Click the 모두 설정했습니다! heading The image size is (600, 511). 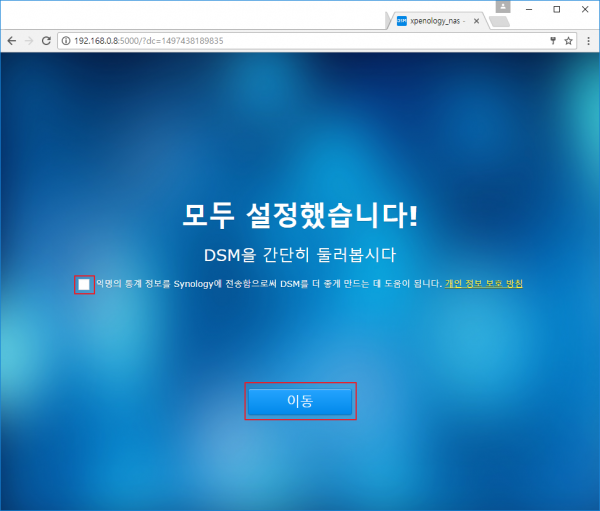point(300,216)
